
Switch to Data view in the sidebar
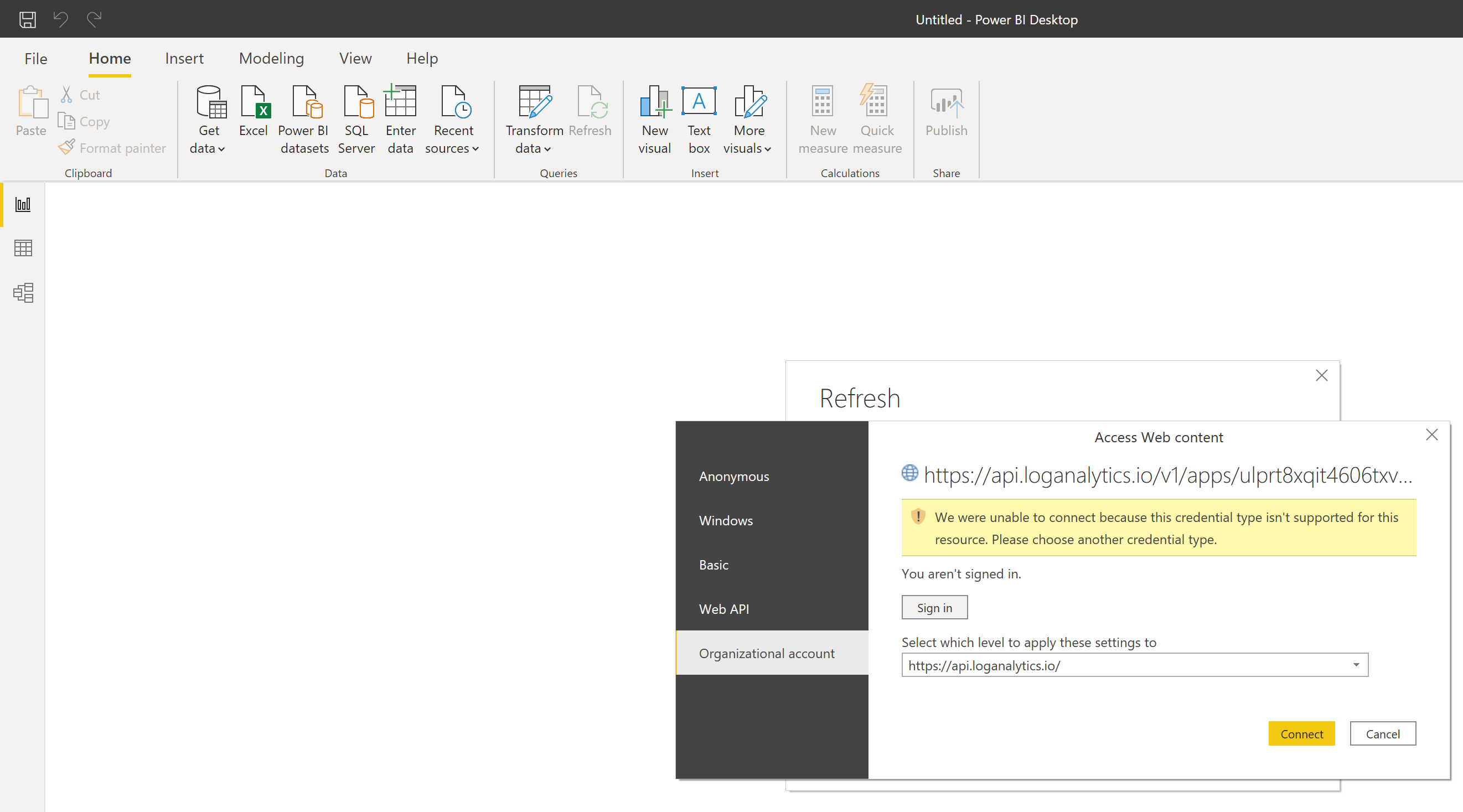[x=23, y=247]
